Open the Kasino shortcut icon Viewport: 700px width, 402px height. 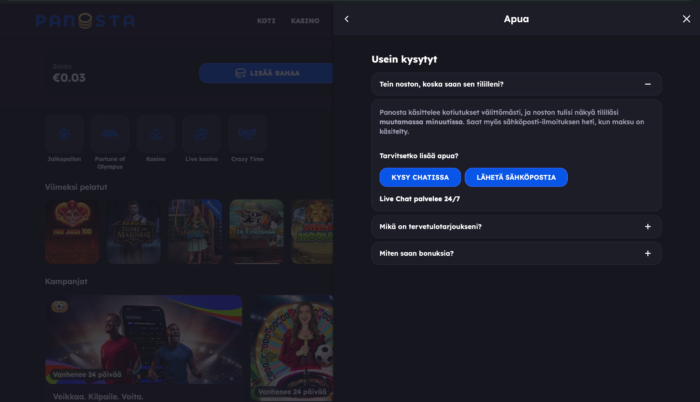[x=156, y=134]
